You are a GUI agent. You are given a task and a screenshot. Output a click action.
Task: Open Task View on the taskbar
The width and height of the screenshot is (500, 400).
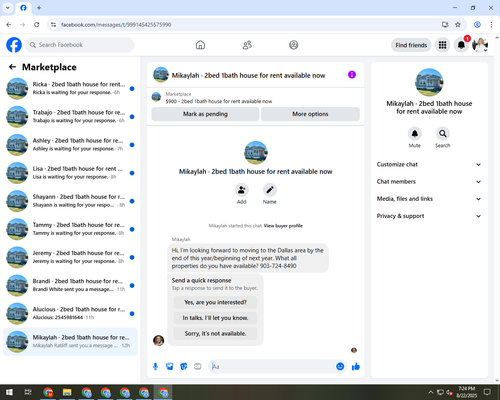(x=28, y=392)
